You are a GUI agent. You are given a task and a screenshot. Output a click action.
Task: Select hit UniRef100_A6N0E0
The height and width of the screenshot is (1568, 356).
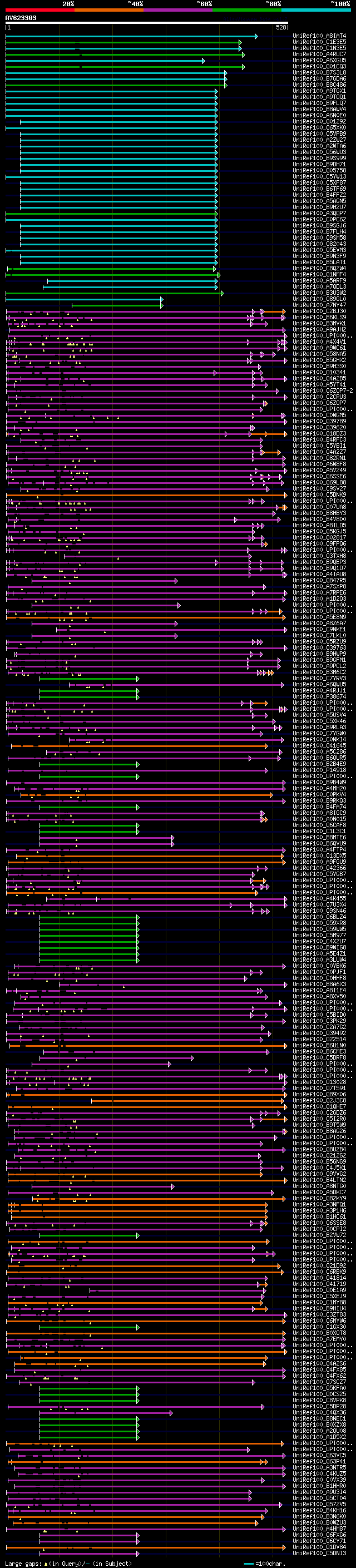(x=319, y=115)
